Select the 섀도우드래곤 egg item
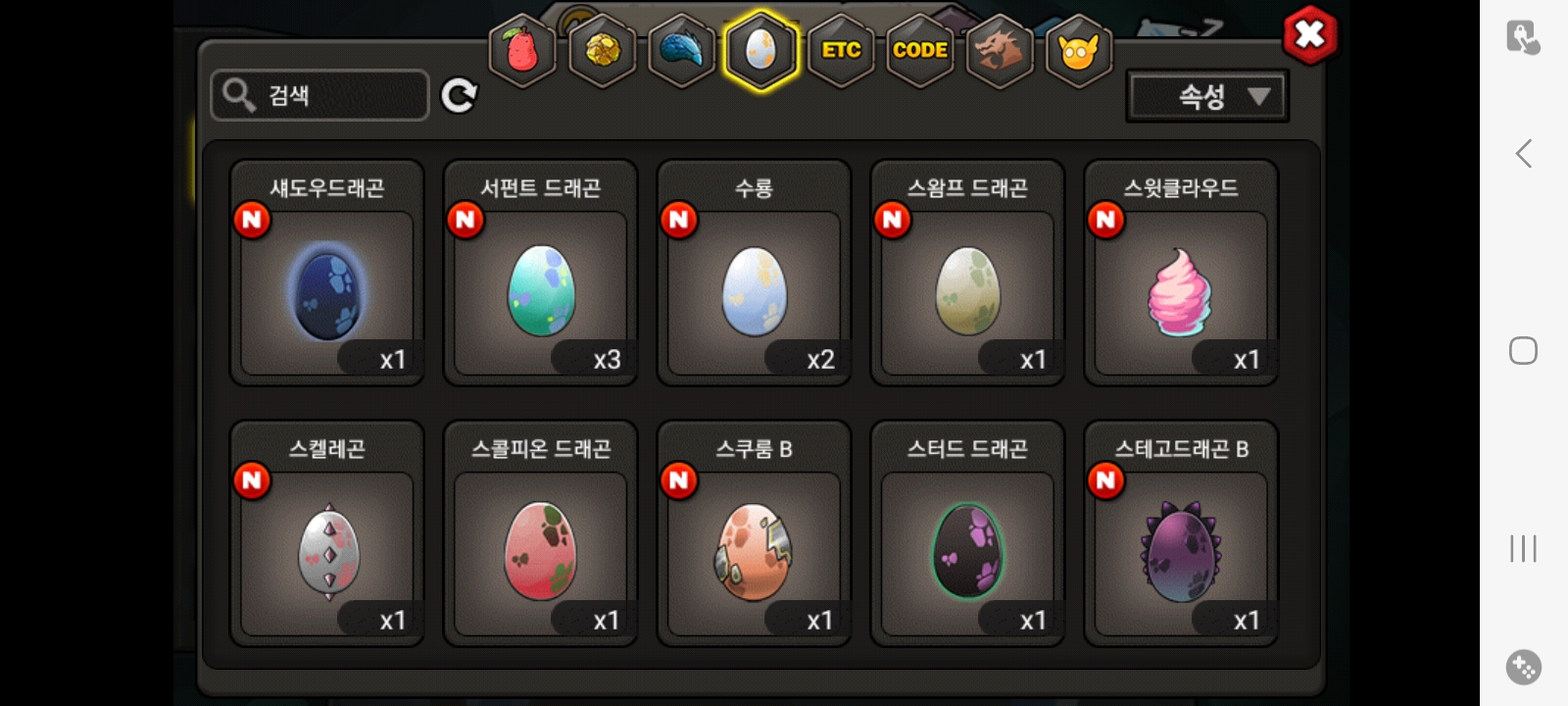The height and width of the screenshot is (706, 1568). pos(327,274)
